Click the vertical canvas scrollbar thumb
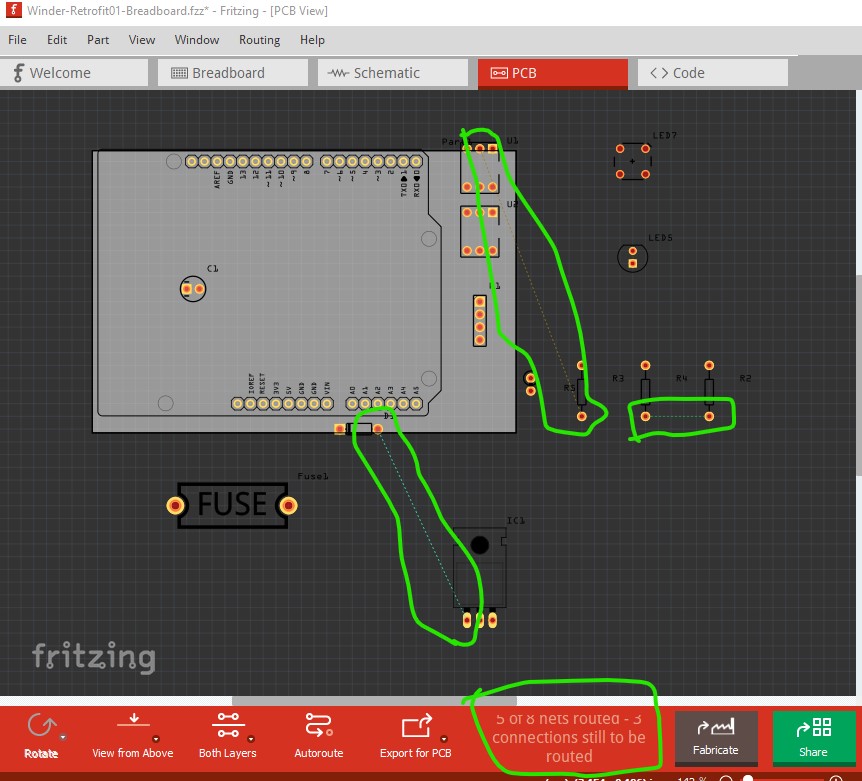 pos(859,375)
